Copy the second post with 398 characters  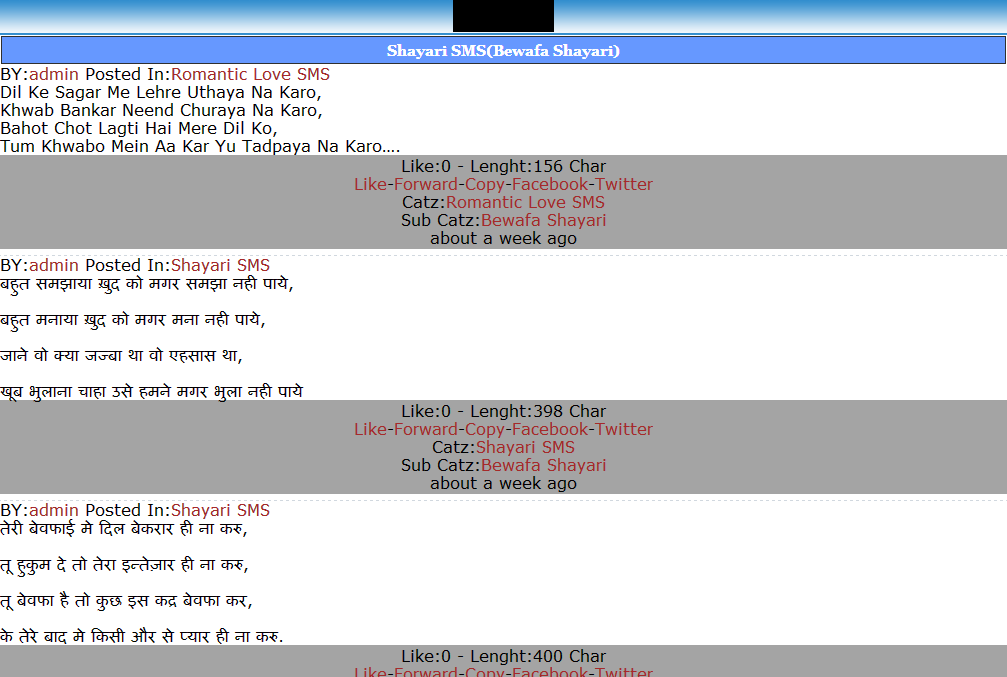point(485,429)
